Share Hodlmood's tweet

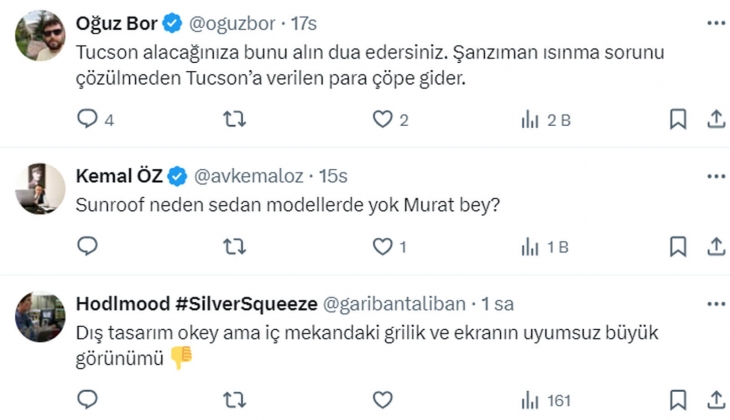[x=716, y=400]
